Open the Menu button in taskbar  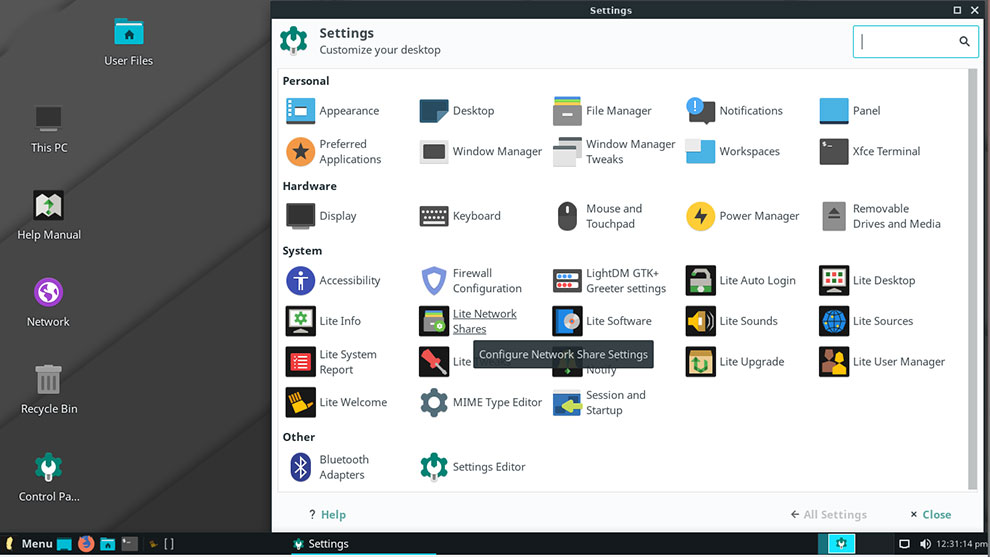coord(29,544)
